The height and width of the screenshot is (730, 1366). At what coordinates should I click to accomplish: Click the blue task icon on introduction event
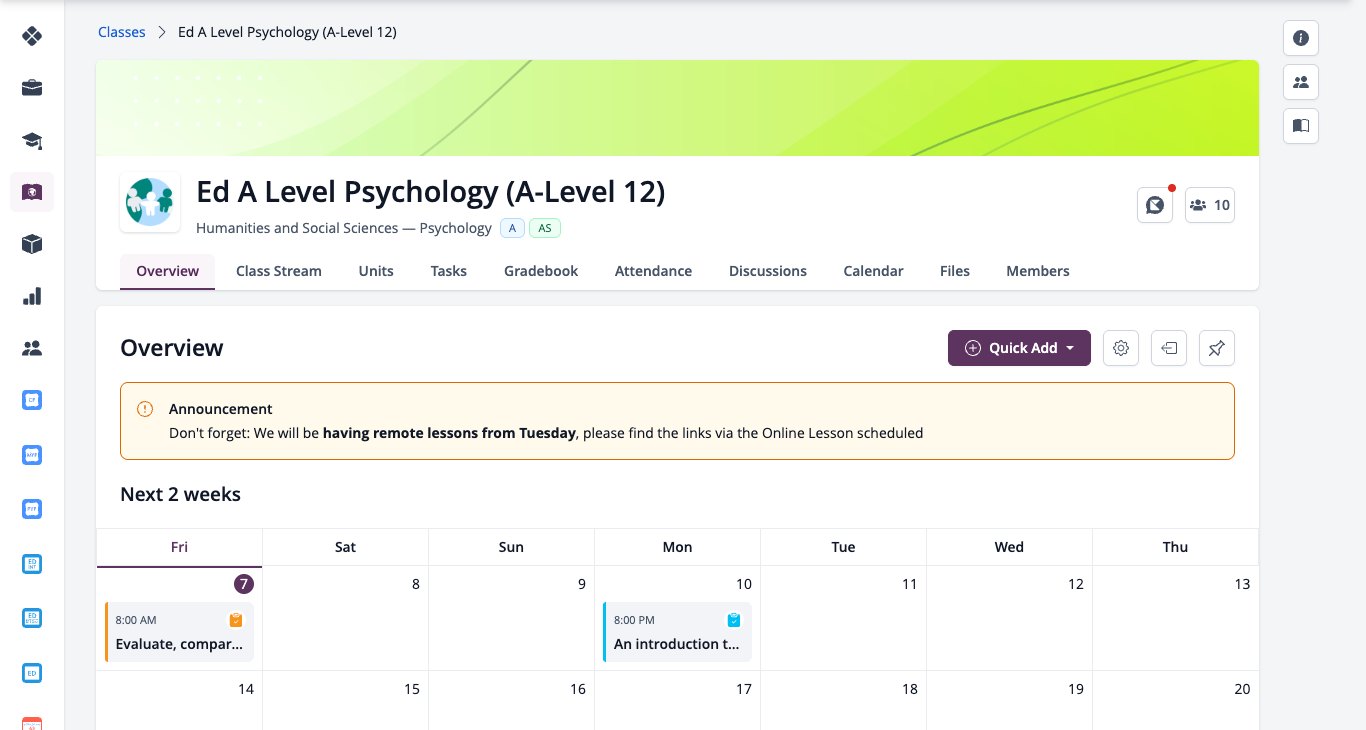pyautogui.click(x=734, y=620)
